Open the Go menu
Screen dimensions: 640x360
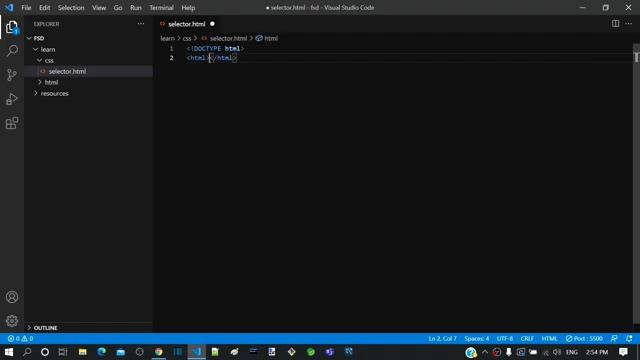click(x=118, y=8)
